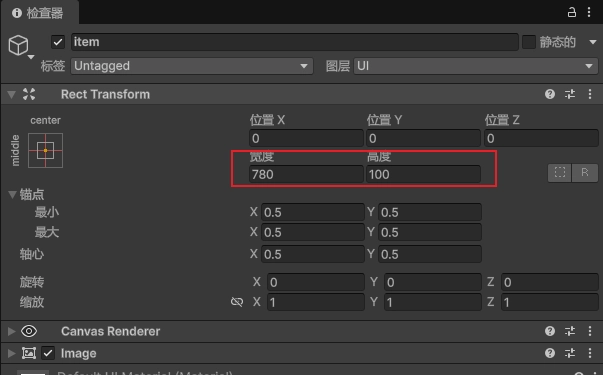Toggle raw edit mode R button
This screenshot has width=603, height=375.
[x=585, y=172]
